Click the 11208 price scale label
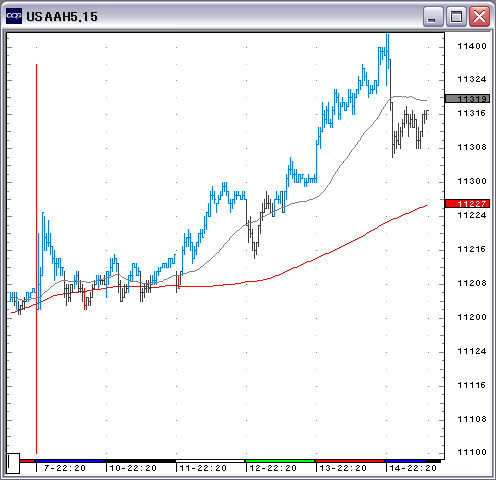The image size is (496, 480). click(472, 283)
